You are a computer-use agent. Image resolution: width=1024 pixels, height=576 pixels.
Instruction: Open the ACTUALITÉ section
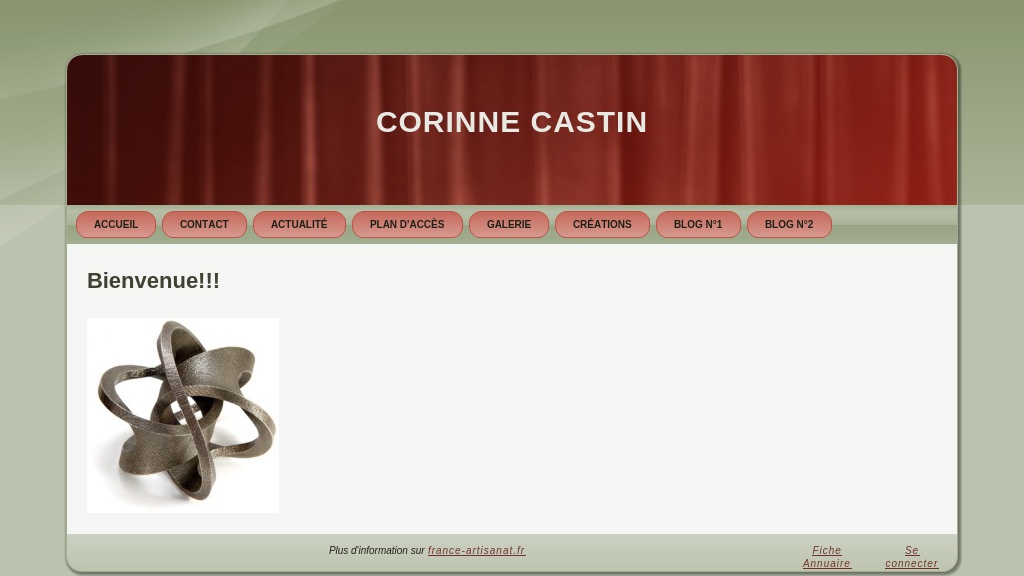pyautogui.click(x=299, y=224)
